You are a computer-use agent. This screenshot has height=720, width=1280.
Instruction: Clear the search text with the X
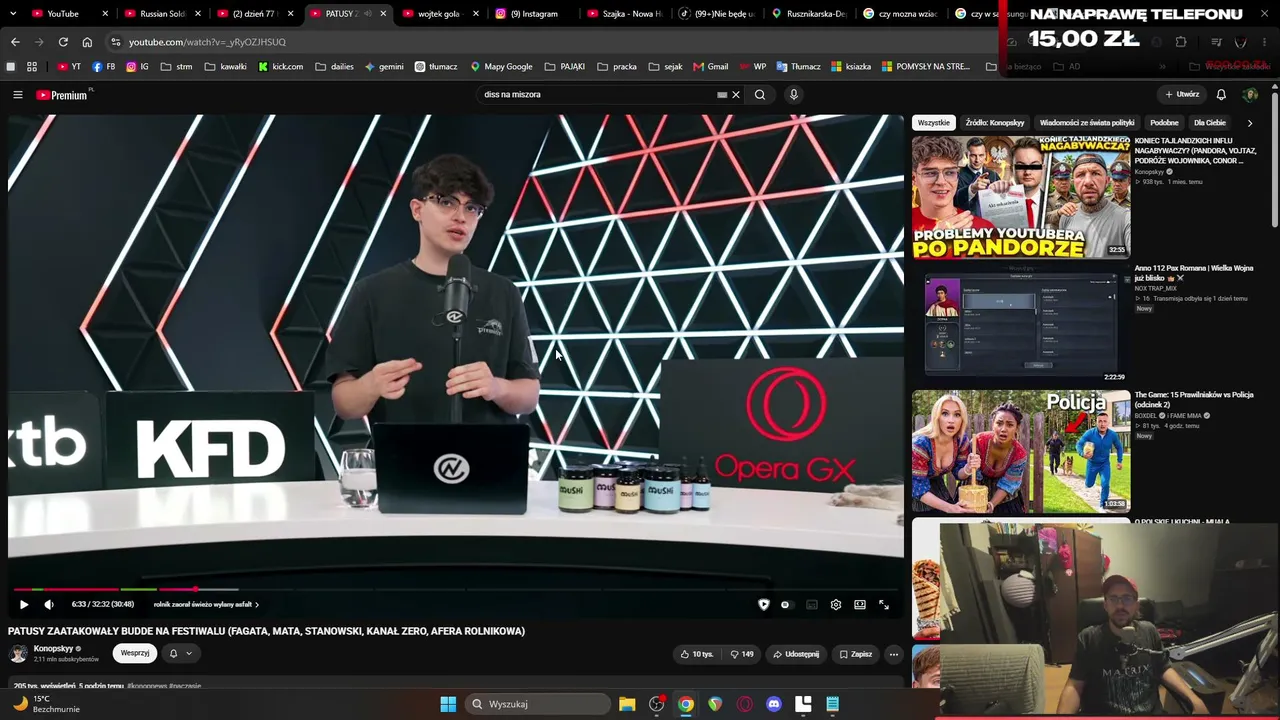pos(736,95)
